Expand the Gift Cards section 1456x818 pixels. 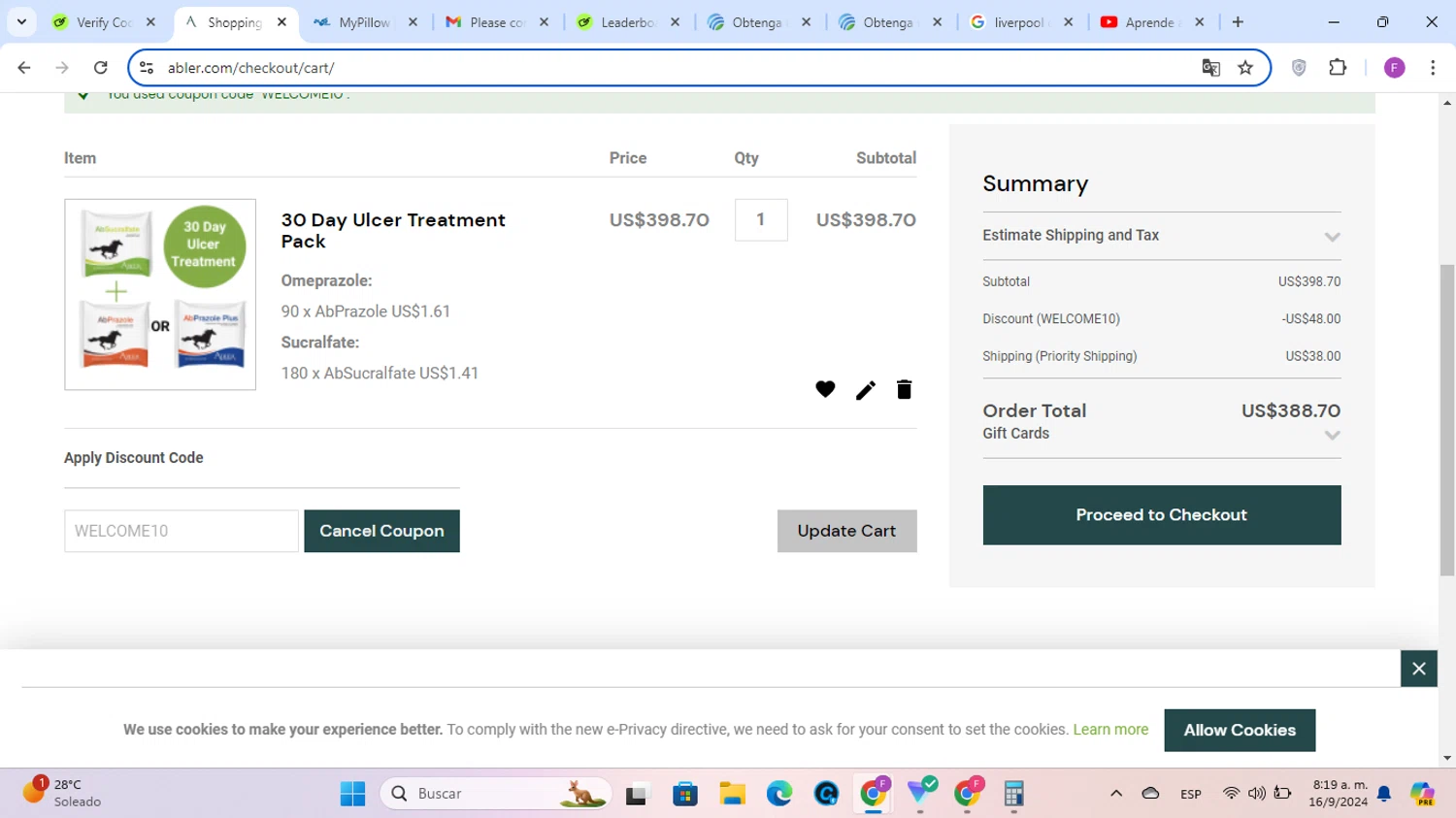1161,434
